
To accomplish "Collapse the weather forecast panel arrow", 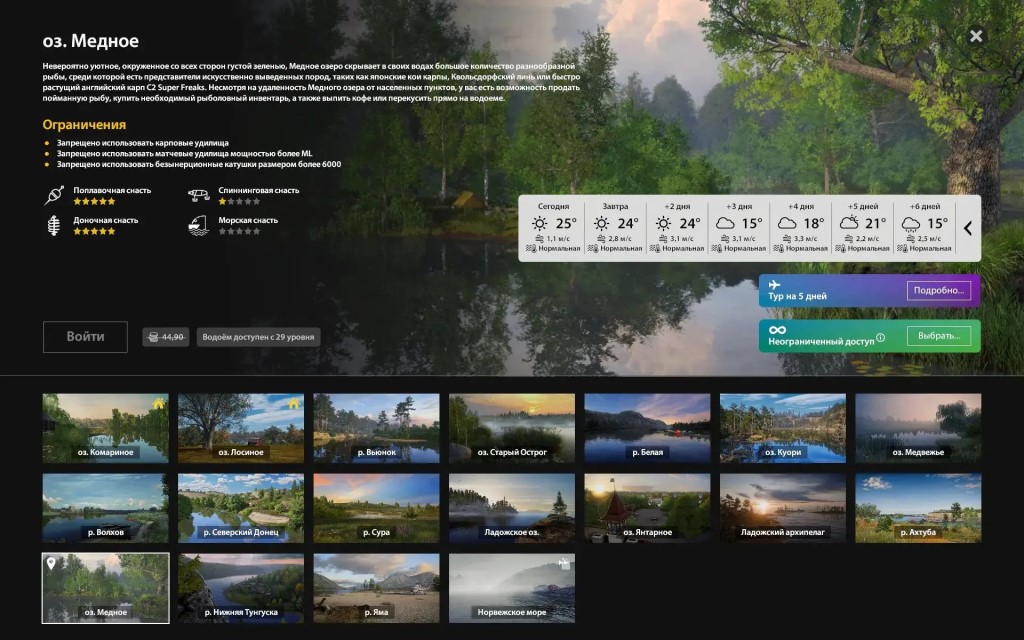I will (968, 228).
